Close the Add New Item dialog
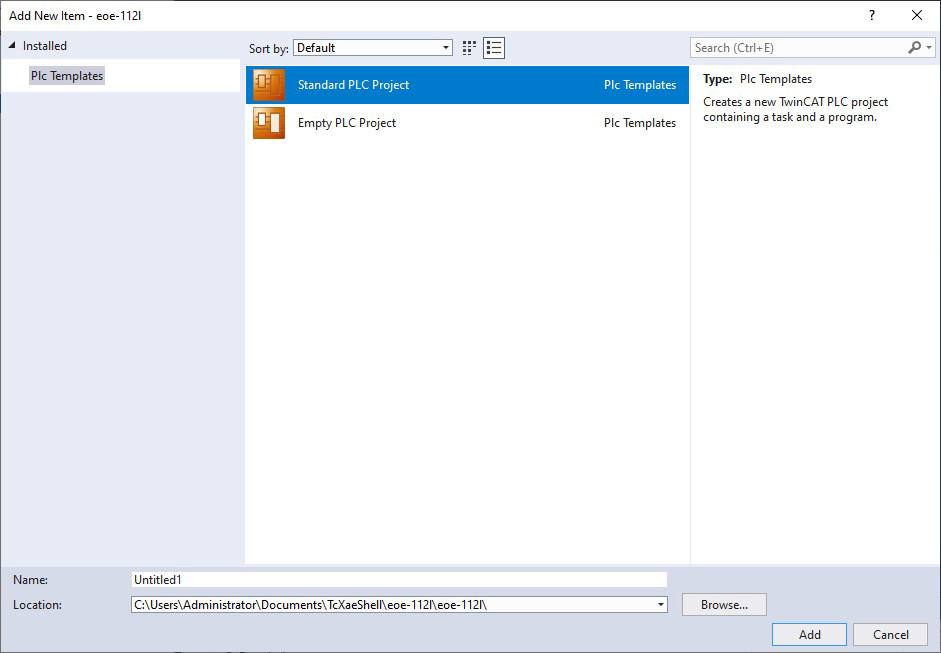 coord(917,15)
